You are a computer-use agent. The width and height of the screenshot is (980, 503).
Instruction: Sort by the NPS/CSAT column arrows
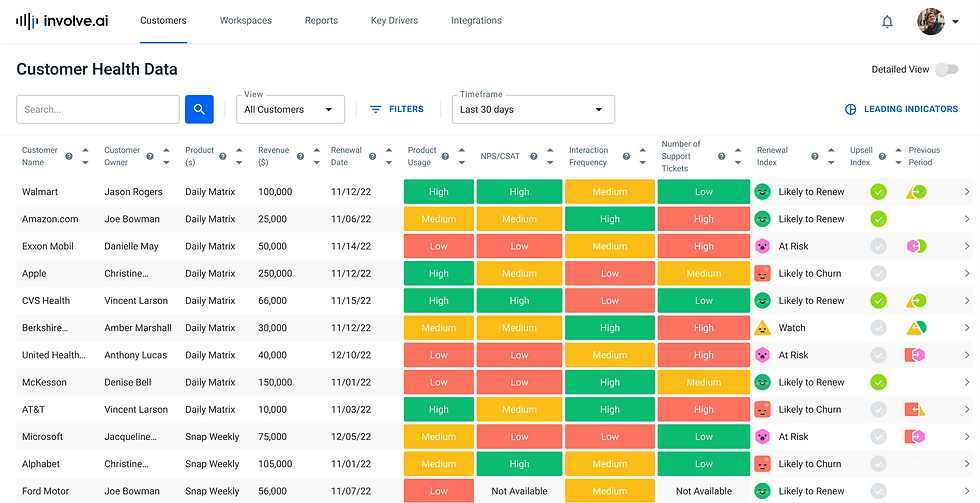tap(550, 156)
